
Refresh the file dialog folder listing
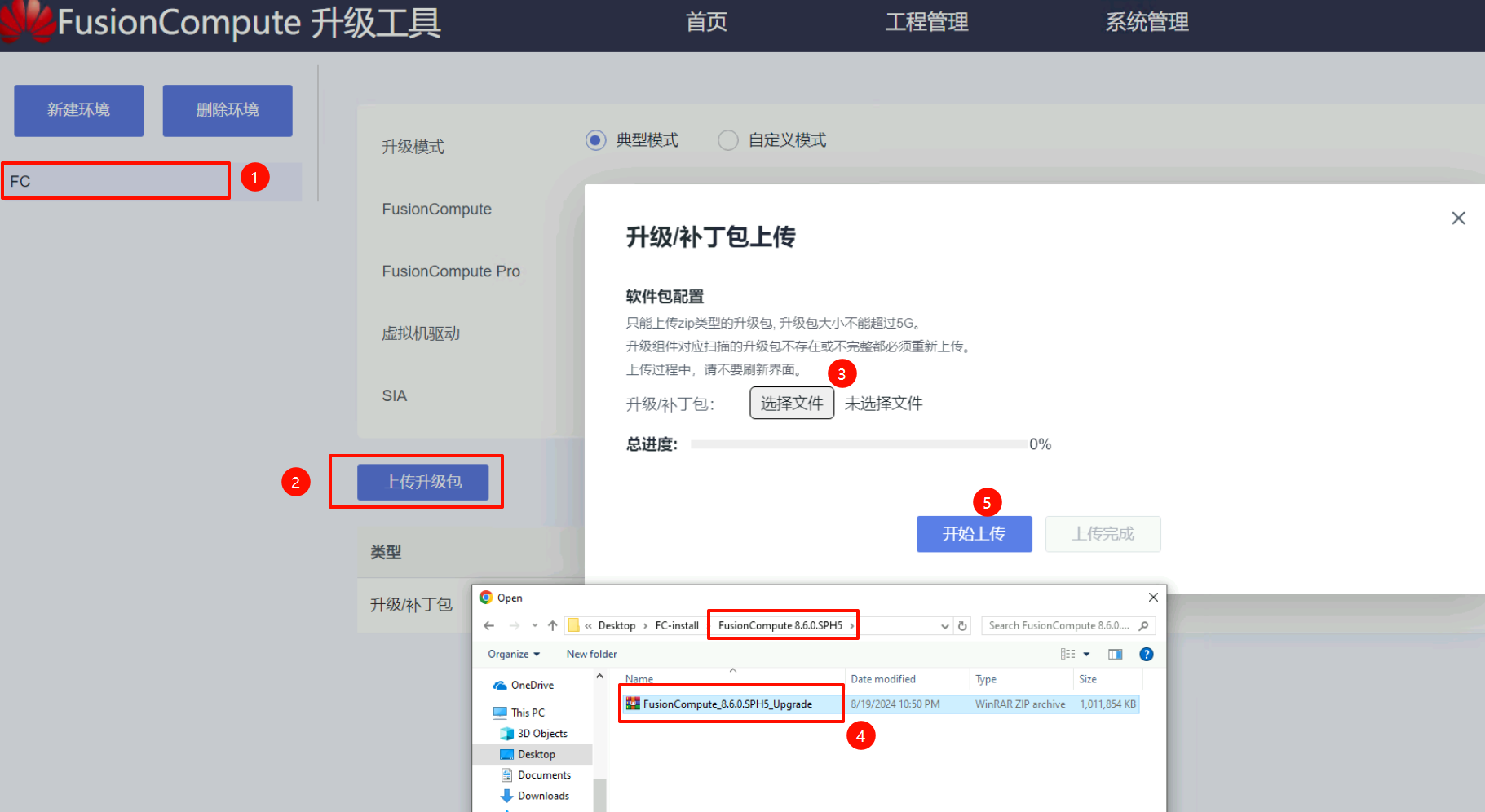pos(962,626)
